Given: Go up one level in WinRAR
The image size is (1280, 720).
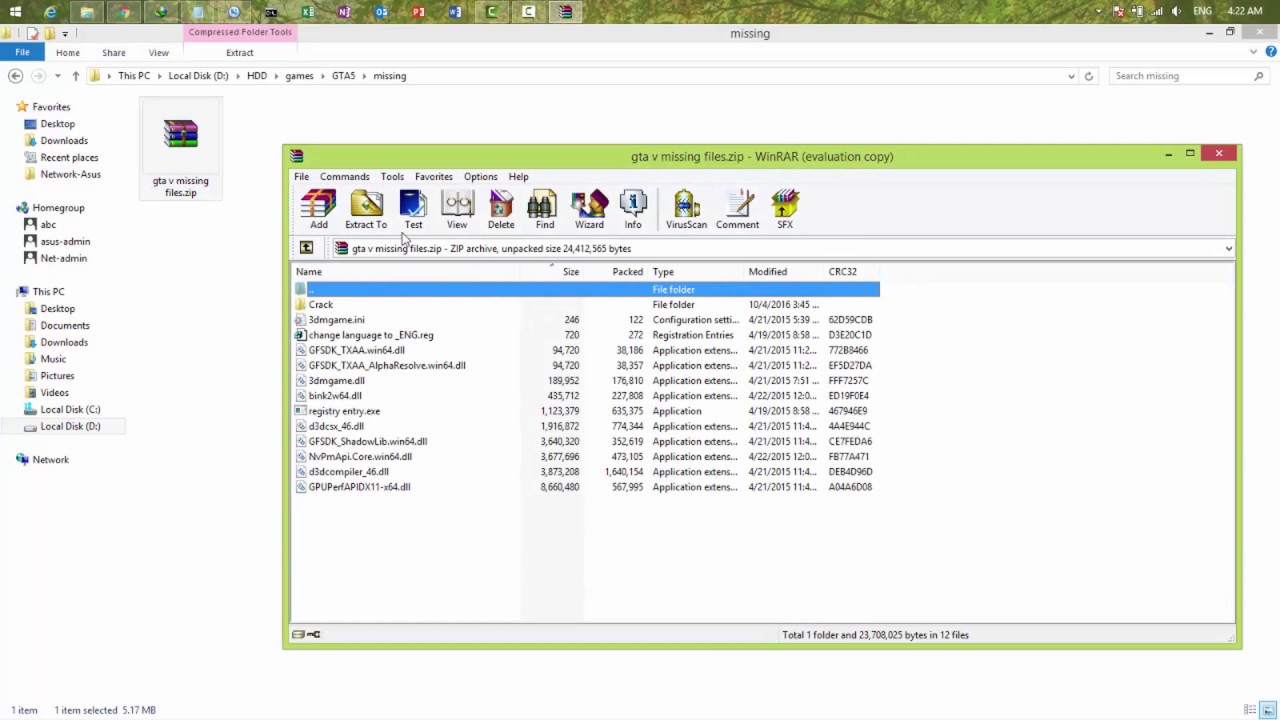Looking at the screenshot, I should [x=306, y=248].
